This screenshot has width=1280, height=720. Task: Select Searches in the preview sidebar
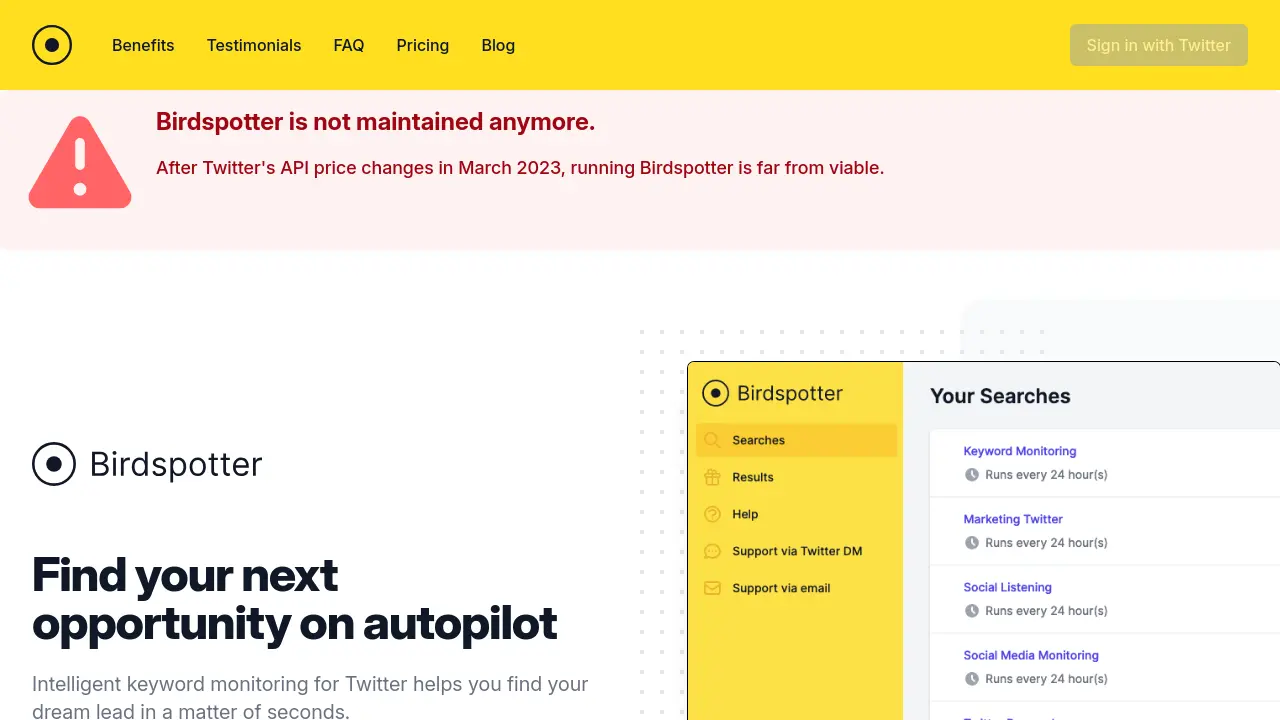pos(797,440)
